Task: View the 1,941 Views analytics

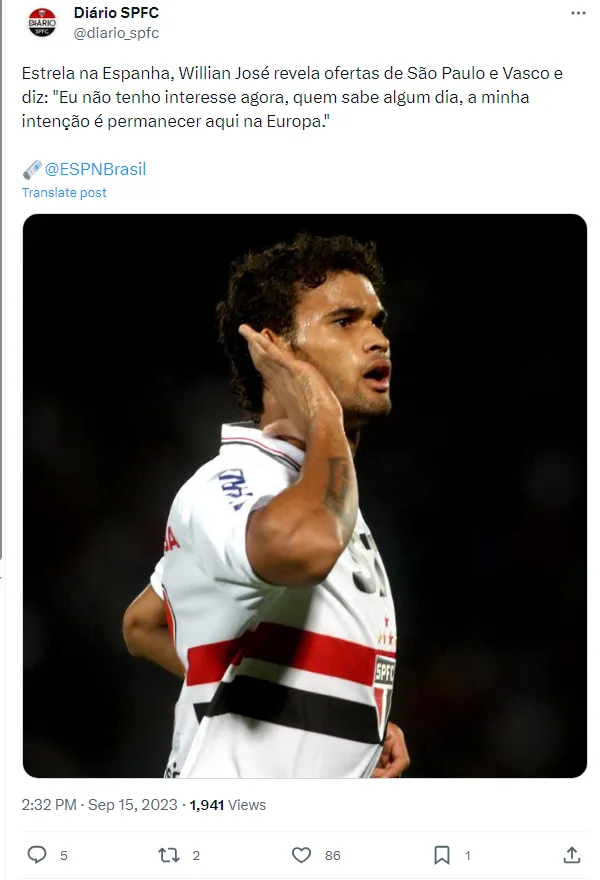Action: 227,805
